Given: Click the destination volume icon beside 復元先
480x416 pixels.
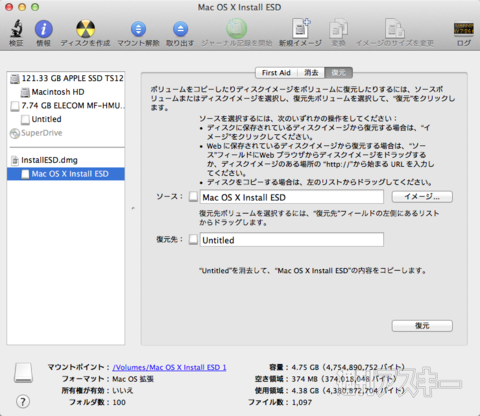Looking at the screenshot, I should click(193, 239).
